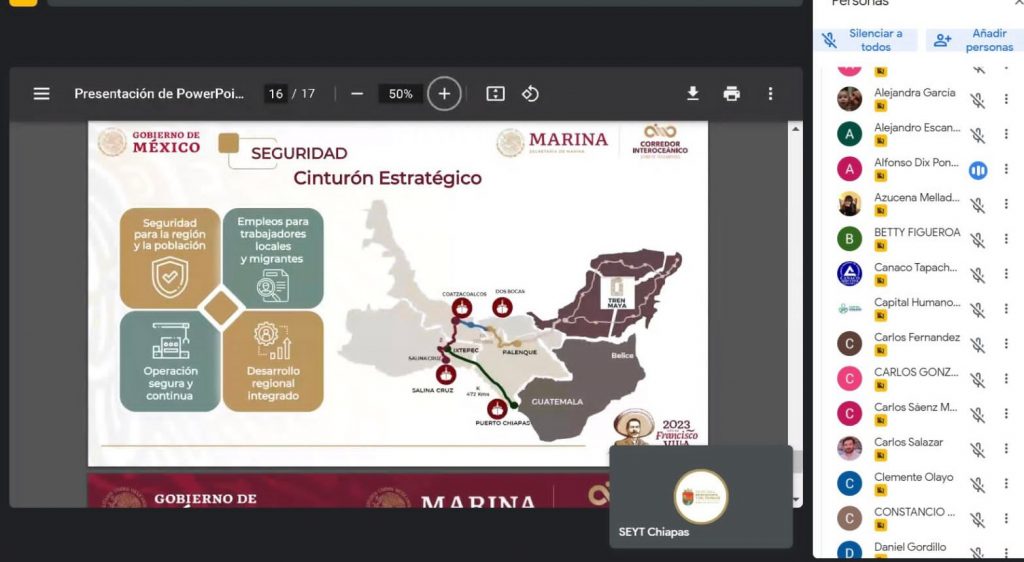Rotate the document counterclockwise
The image size is (1024, 562).
coord(531,94)
